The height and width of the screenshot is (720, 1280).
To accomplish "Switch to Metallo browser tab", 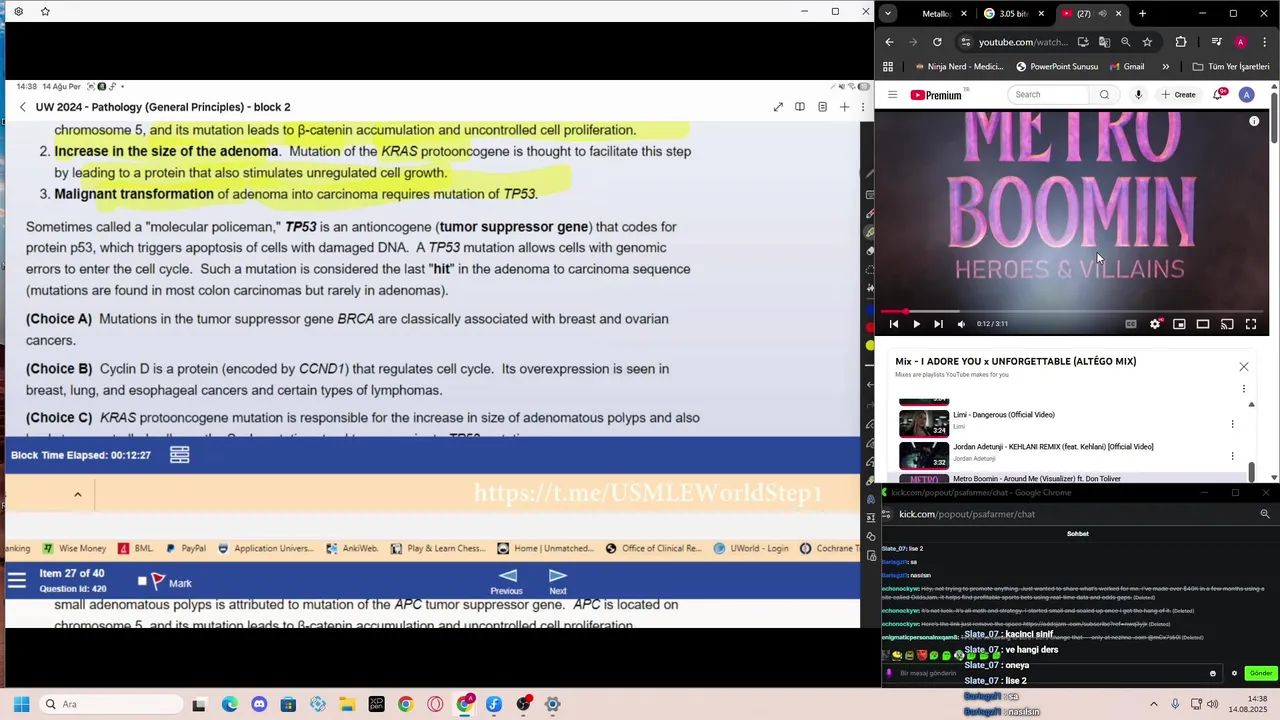I will click(936, 14).
